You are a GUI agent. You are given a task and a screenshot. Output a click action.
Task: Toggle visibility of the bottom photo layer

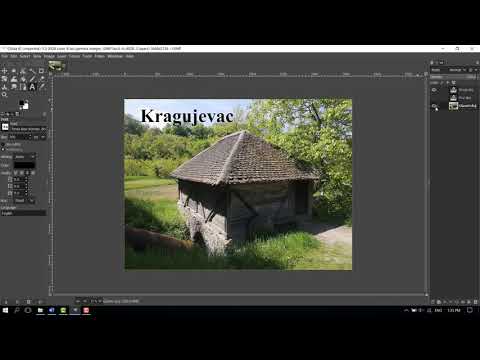[x=434, y=106]
